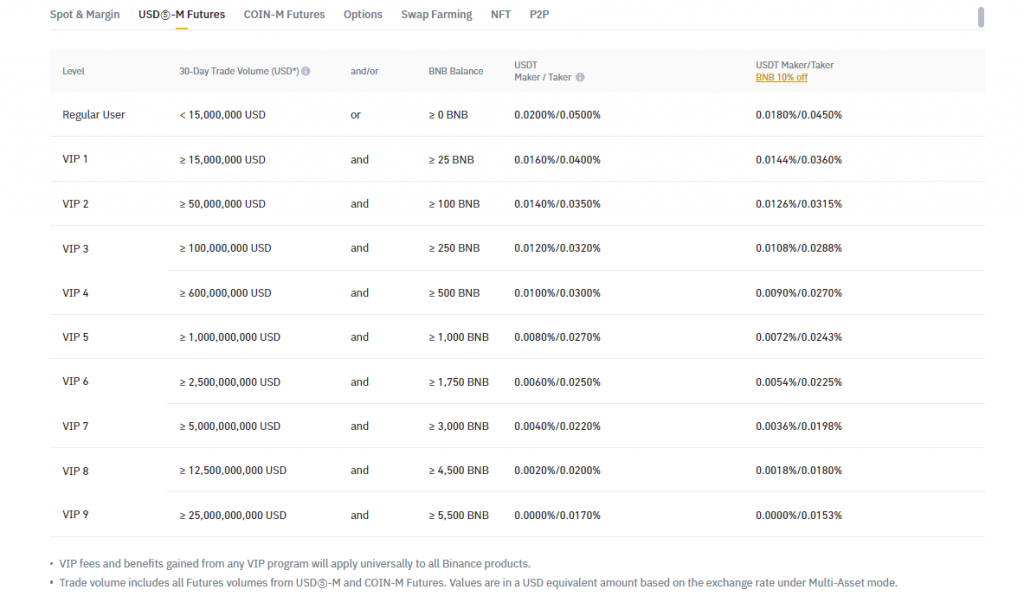
Task: Click the 30-Day Trade Volume column header
Action: tap(238, 72)
